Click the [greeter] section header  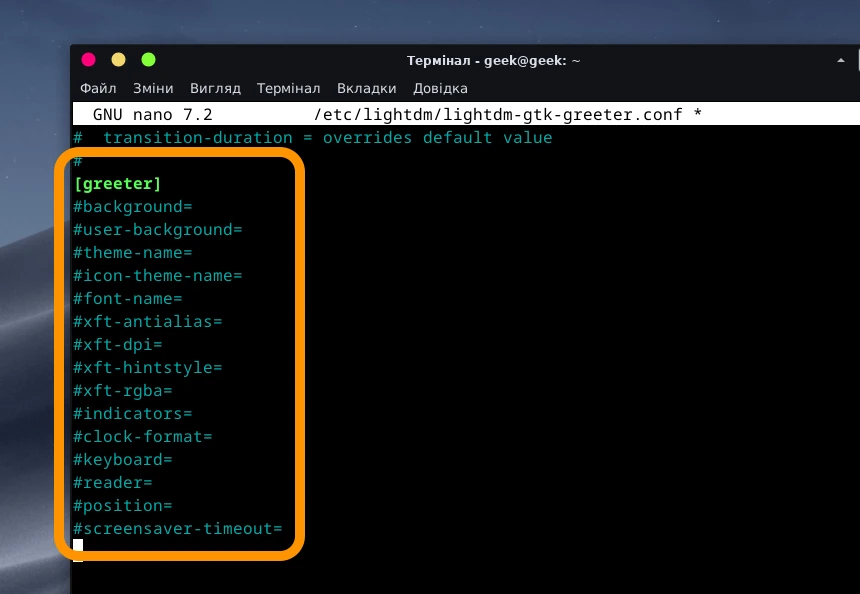coord(117,184)
